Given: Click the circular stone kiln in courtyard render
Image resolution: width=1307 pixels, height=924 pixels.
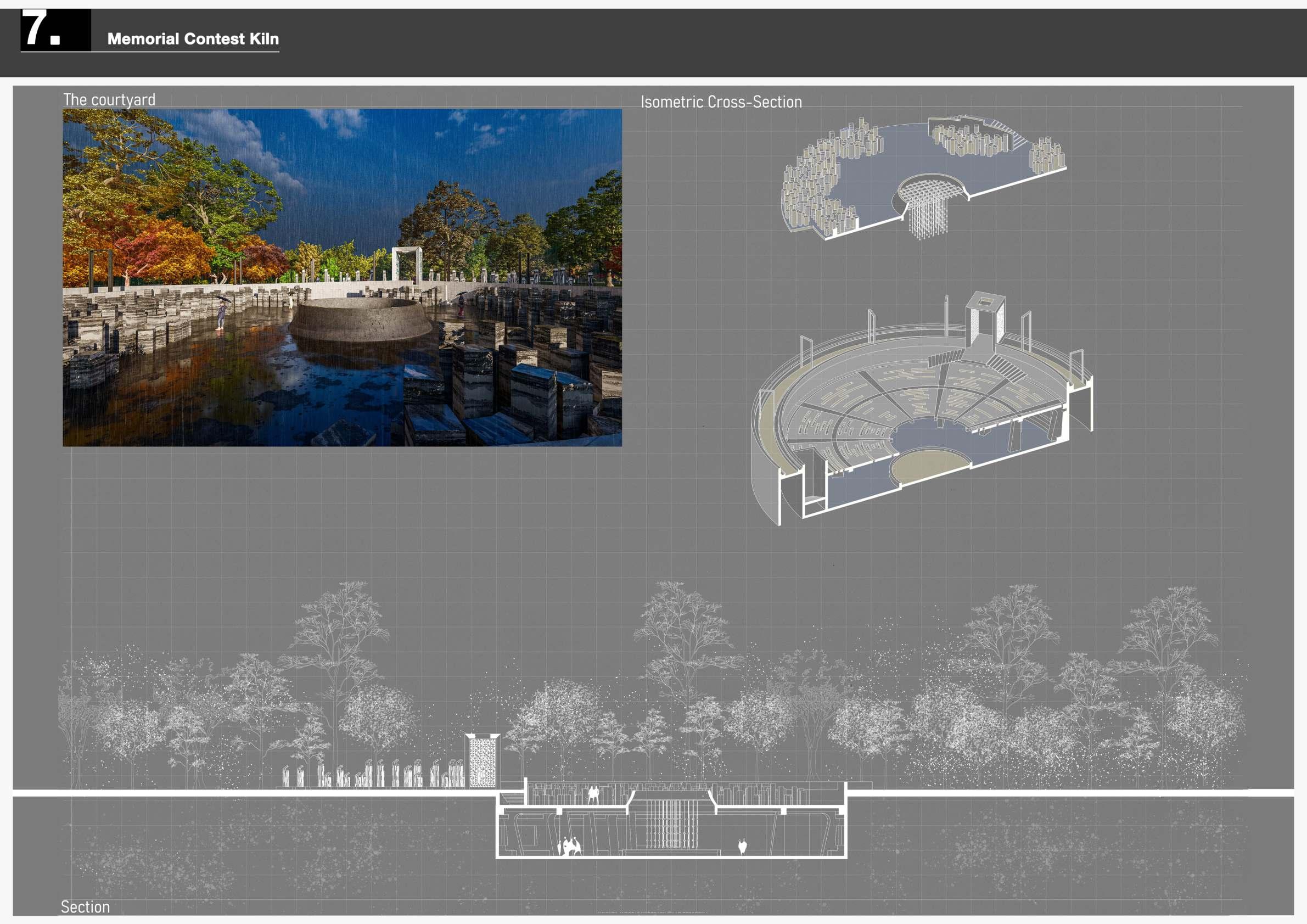Looking at the screenshot, I should point(360,320).
